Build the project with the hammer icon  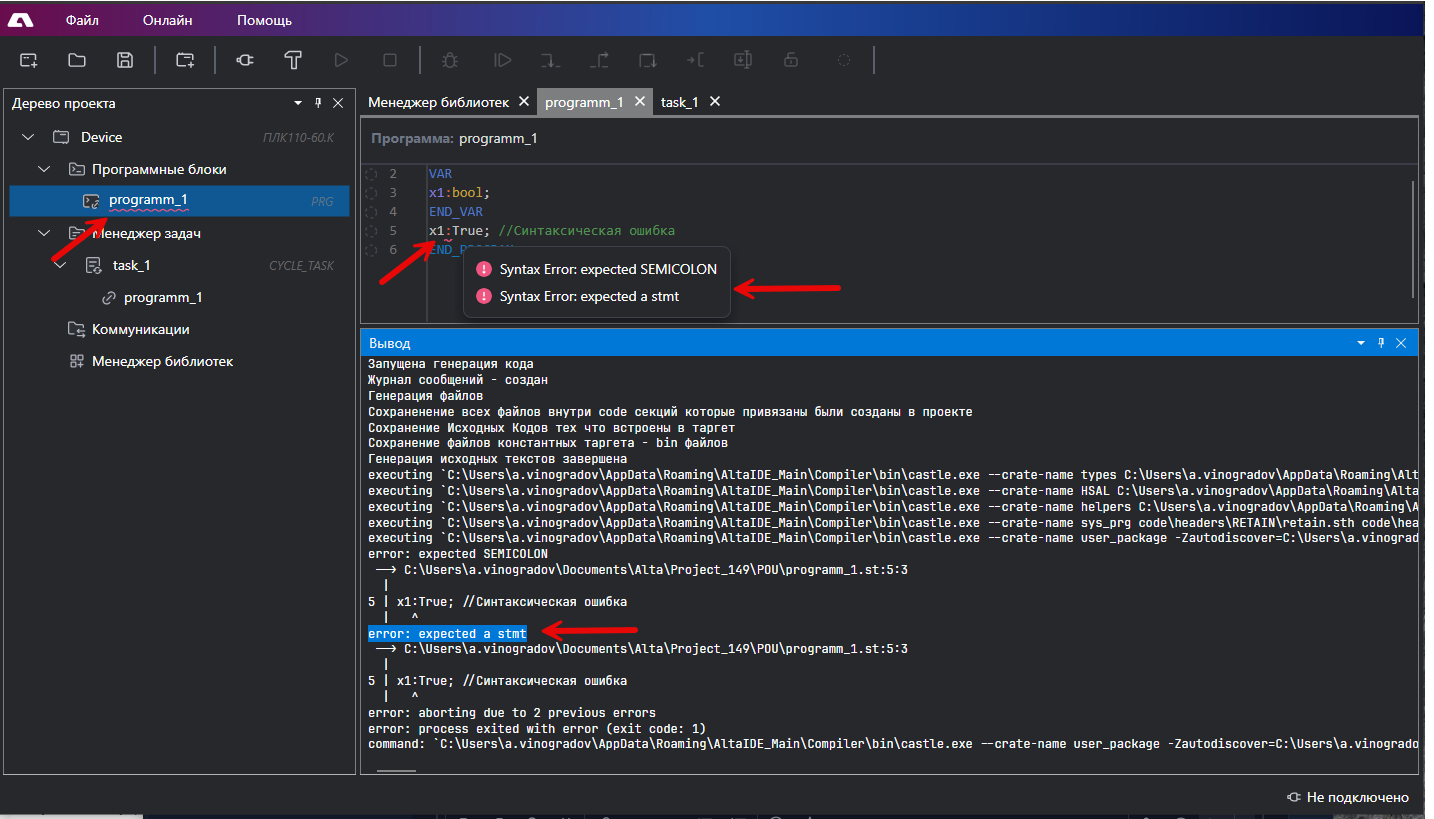pos(293,60)
